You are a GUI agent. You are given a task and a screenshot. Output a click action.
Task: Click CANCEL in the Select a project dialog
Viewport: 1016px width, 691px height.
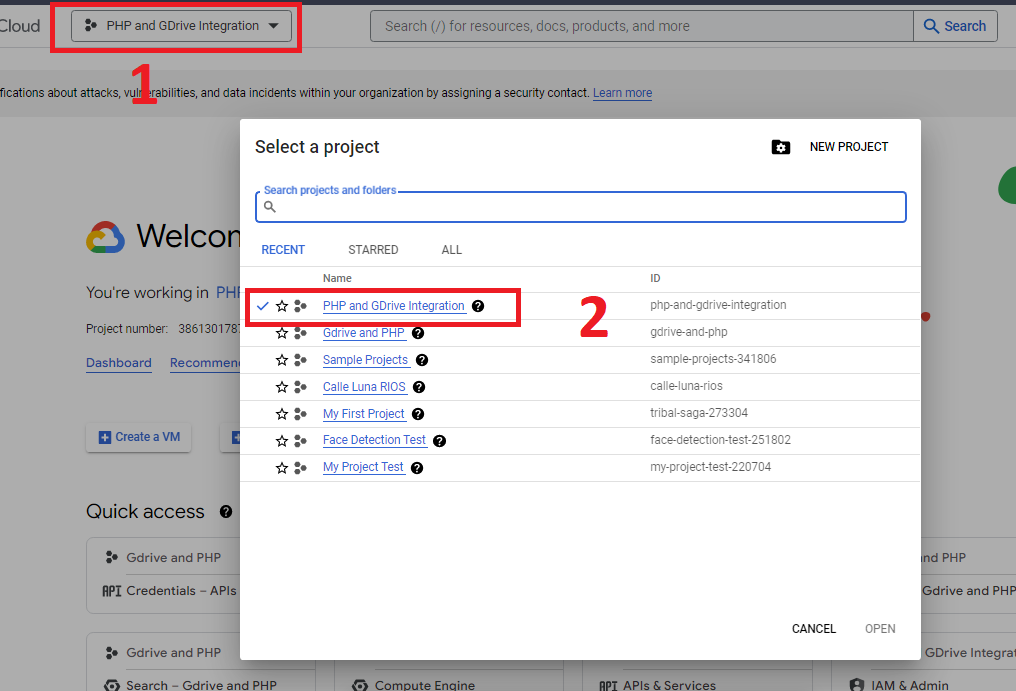point(814,629)
